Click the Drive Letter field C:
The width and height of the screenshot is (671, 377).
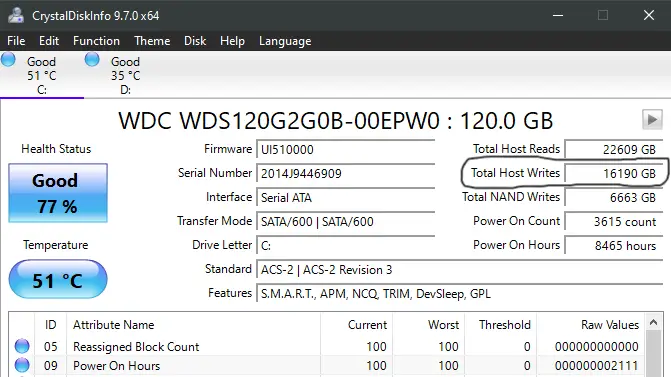(346, 246)
